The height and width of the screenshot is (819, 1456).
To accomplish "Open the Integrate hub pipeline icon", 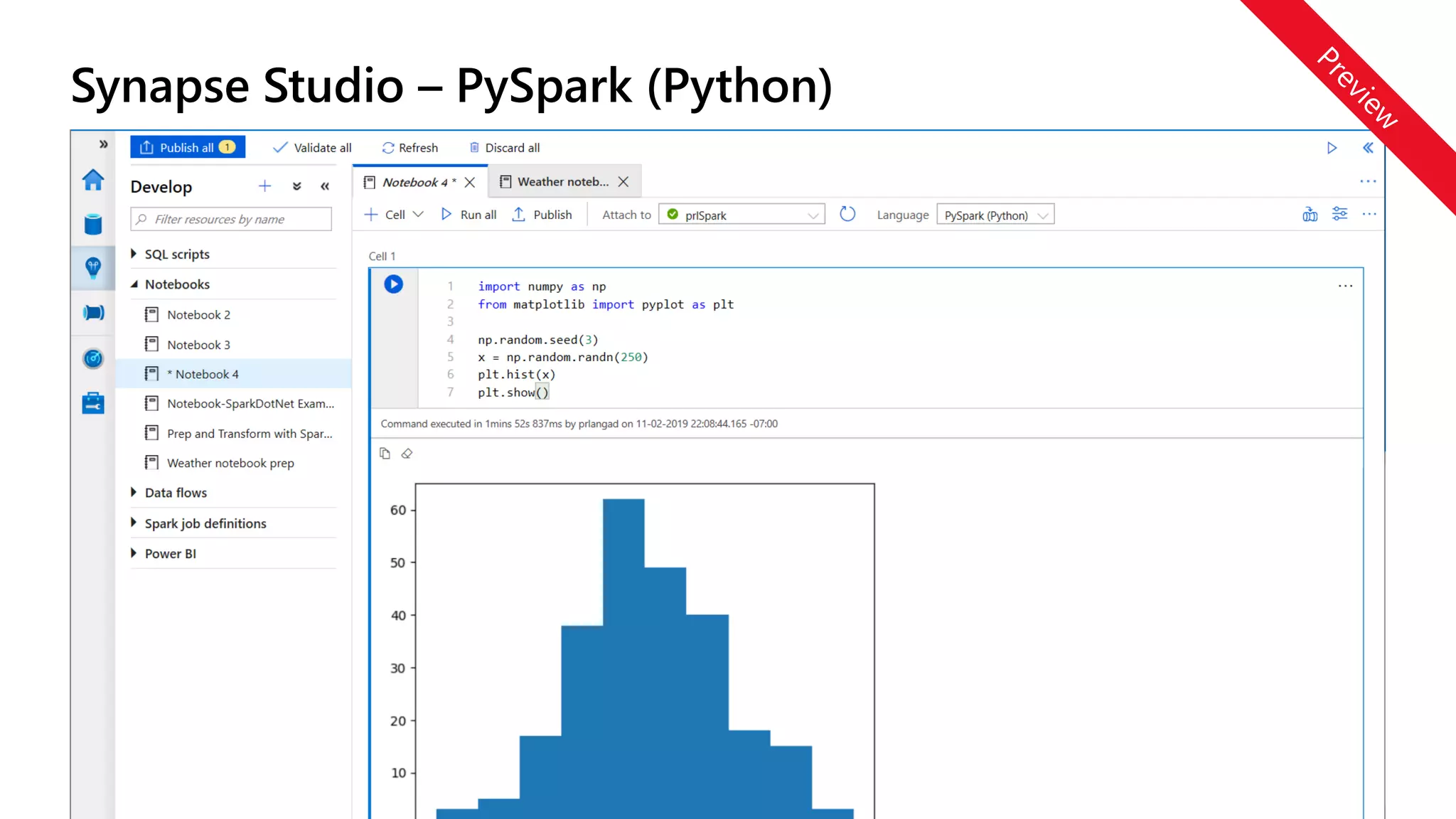I will [93, 312].
